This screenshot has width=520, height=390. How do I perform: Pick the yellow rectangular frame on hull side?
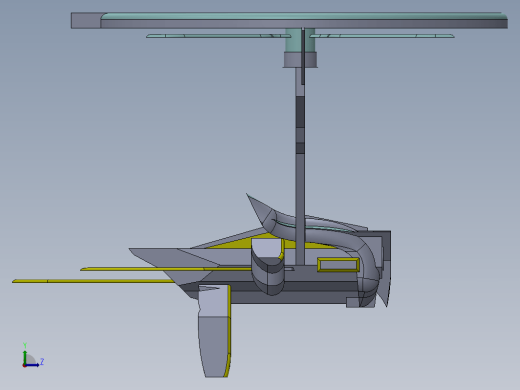pos(338,264)
